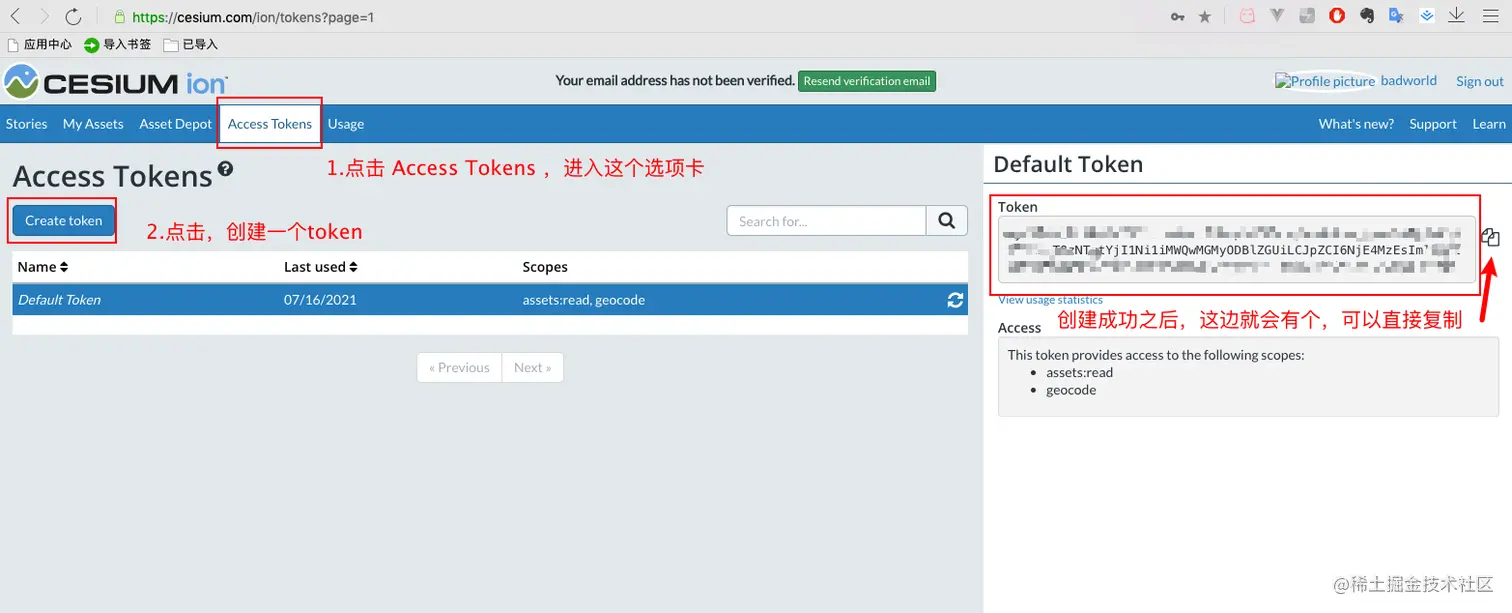Open the 应用中心 bookmark
The height and width of the screenshot is (613, 1512).
click(x=40, y=45)
